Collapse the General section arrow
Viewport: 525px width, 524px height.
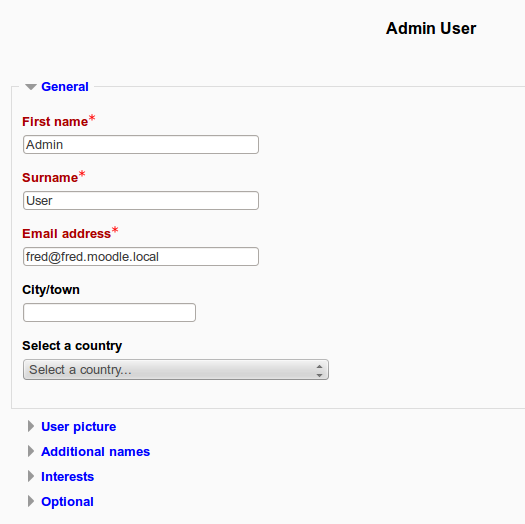(x=31, y=87)
